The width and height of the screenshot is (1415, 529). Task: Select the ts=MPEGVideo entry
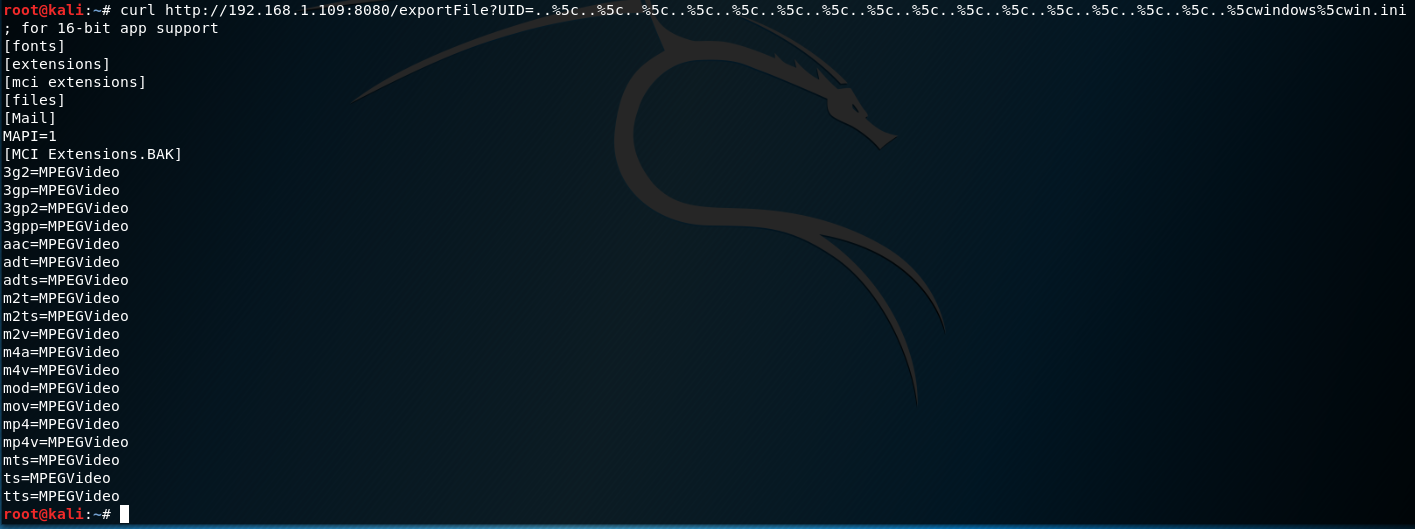tap(57, 478)
